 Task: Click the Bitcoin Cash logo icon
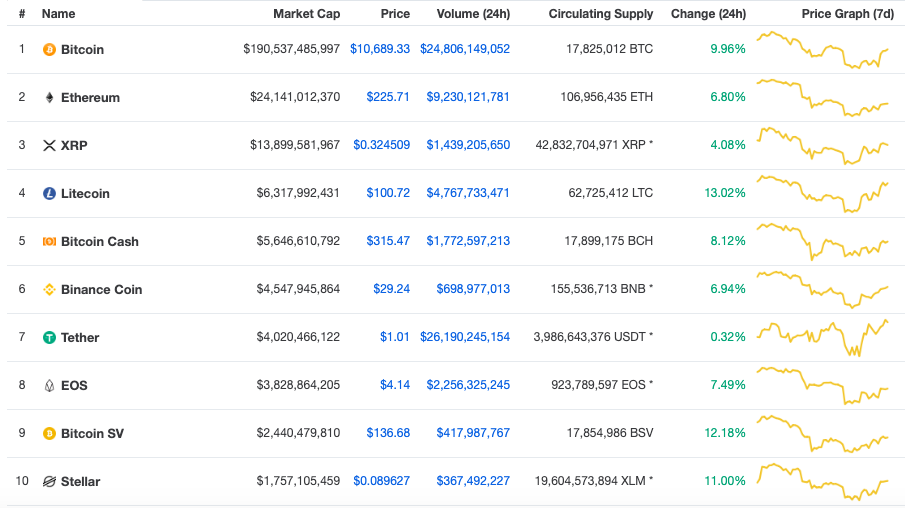click(50, 241)
